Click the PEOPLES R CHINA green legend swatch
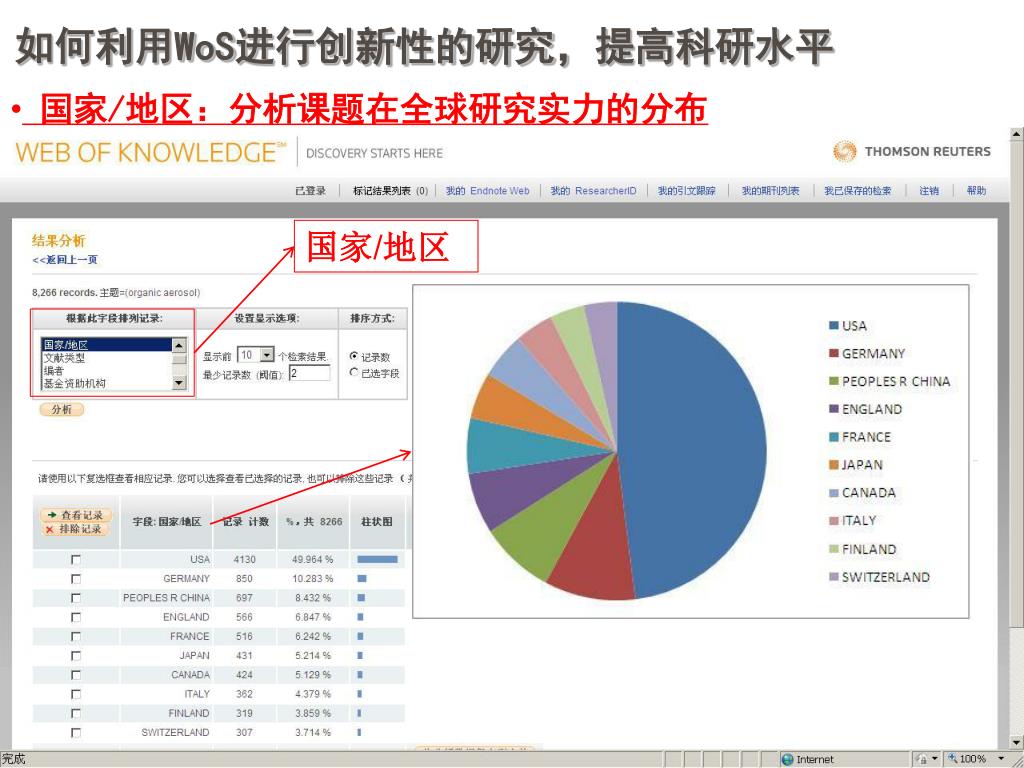 [833, 381]
